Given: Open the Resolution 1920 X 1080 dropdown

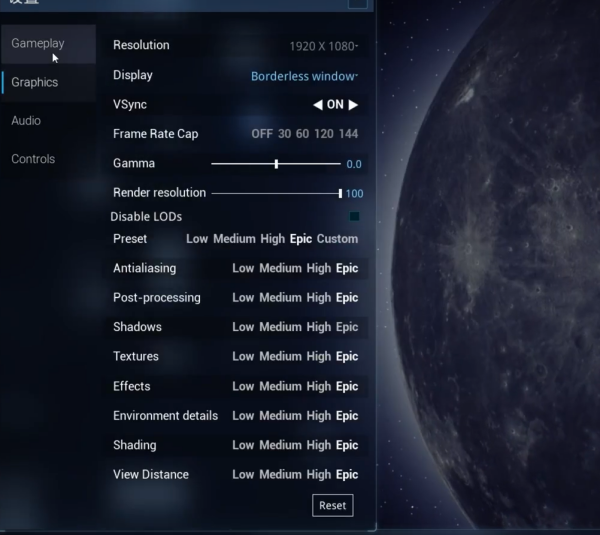Looking at the screenshot, I should pyautogui.click(x=324, y=46).
